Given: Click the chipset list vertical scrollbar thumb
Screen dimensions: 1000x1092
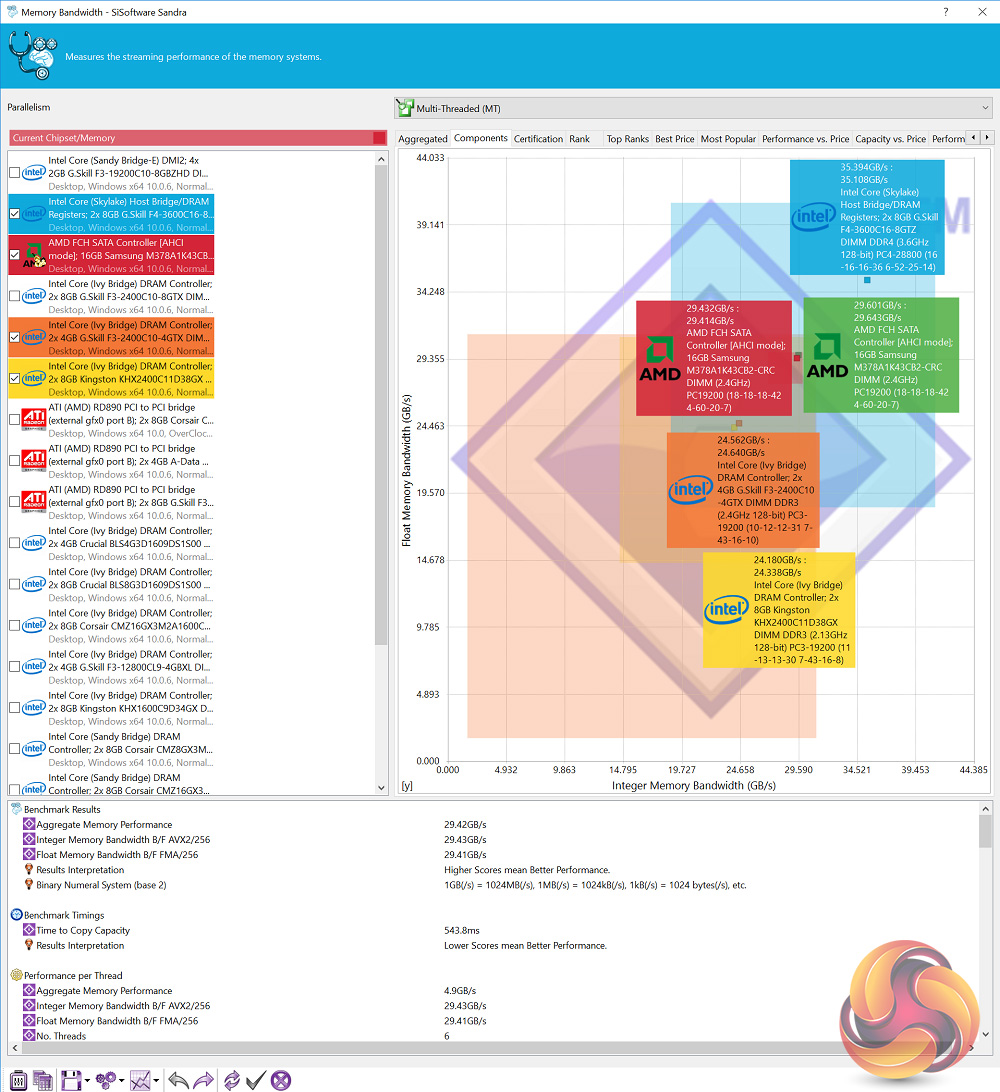Looking at the screenshot, I should tap(381, 405).
